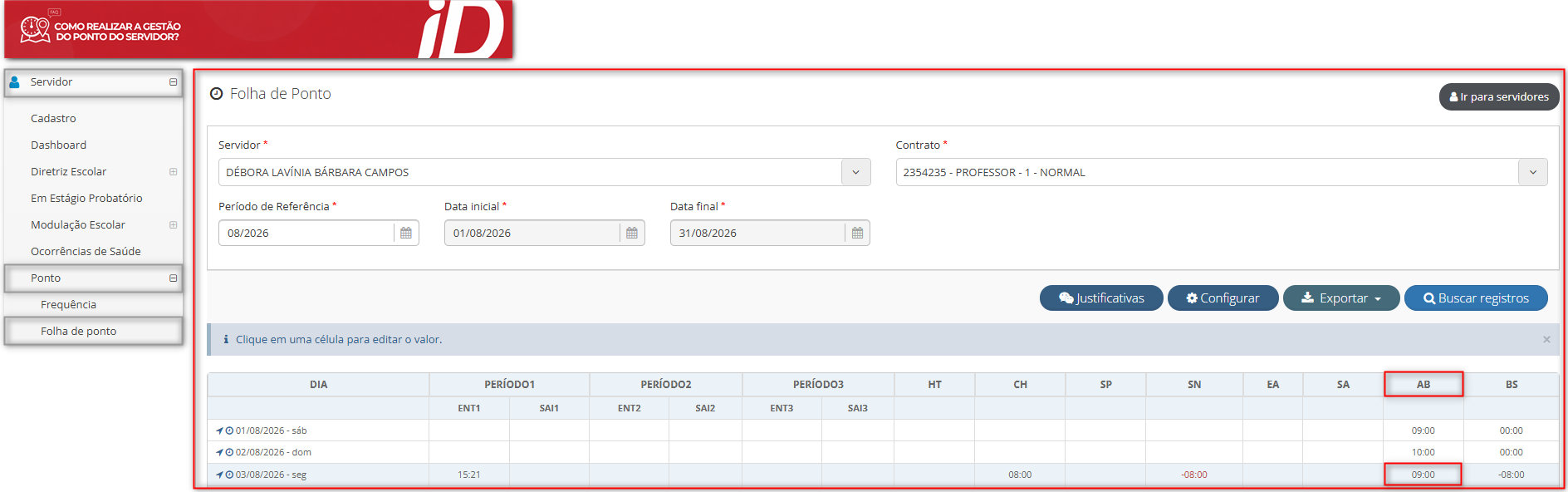Open the Data inicial calendar icon
The image size is (1568, 492).
click(x=632, y=233)
